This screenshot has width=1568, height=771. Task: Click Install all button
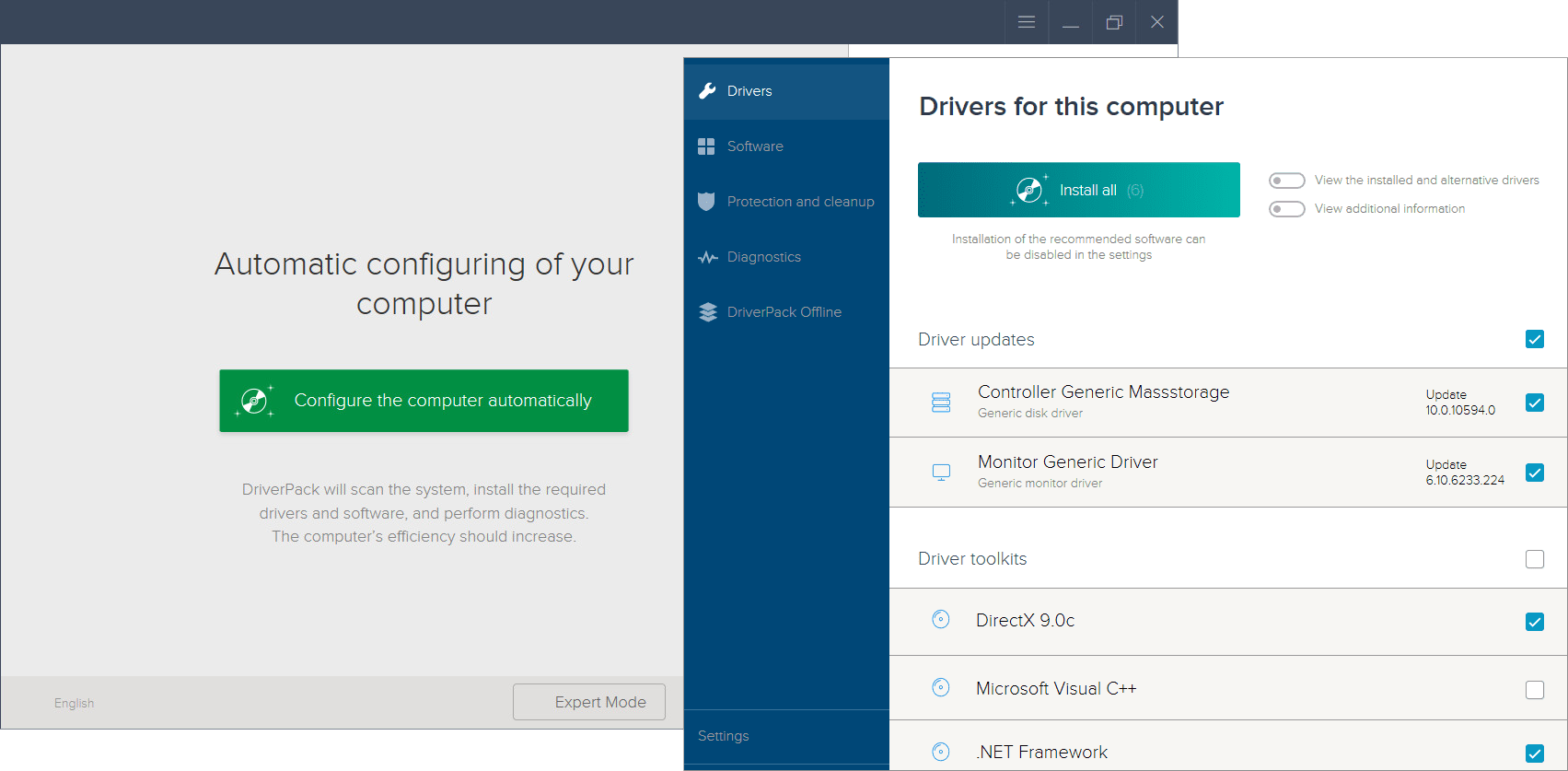[x=1079, y=190]
